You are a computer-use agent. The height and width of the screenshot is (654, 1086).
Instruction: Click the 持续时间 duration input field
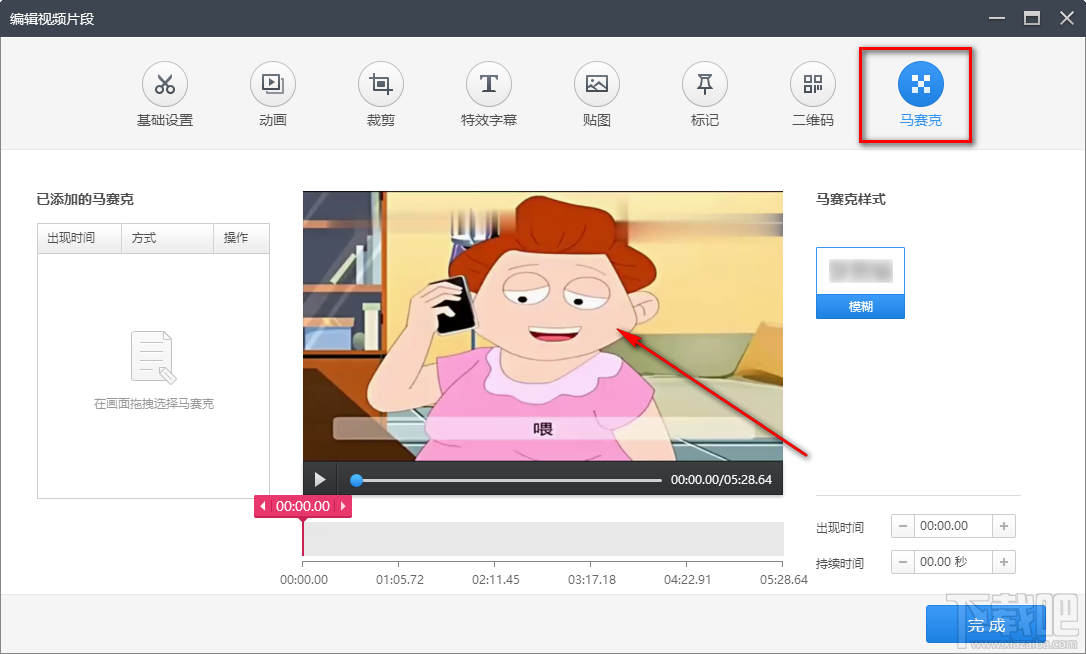953,562
